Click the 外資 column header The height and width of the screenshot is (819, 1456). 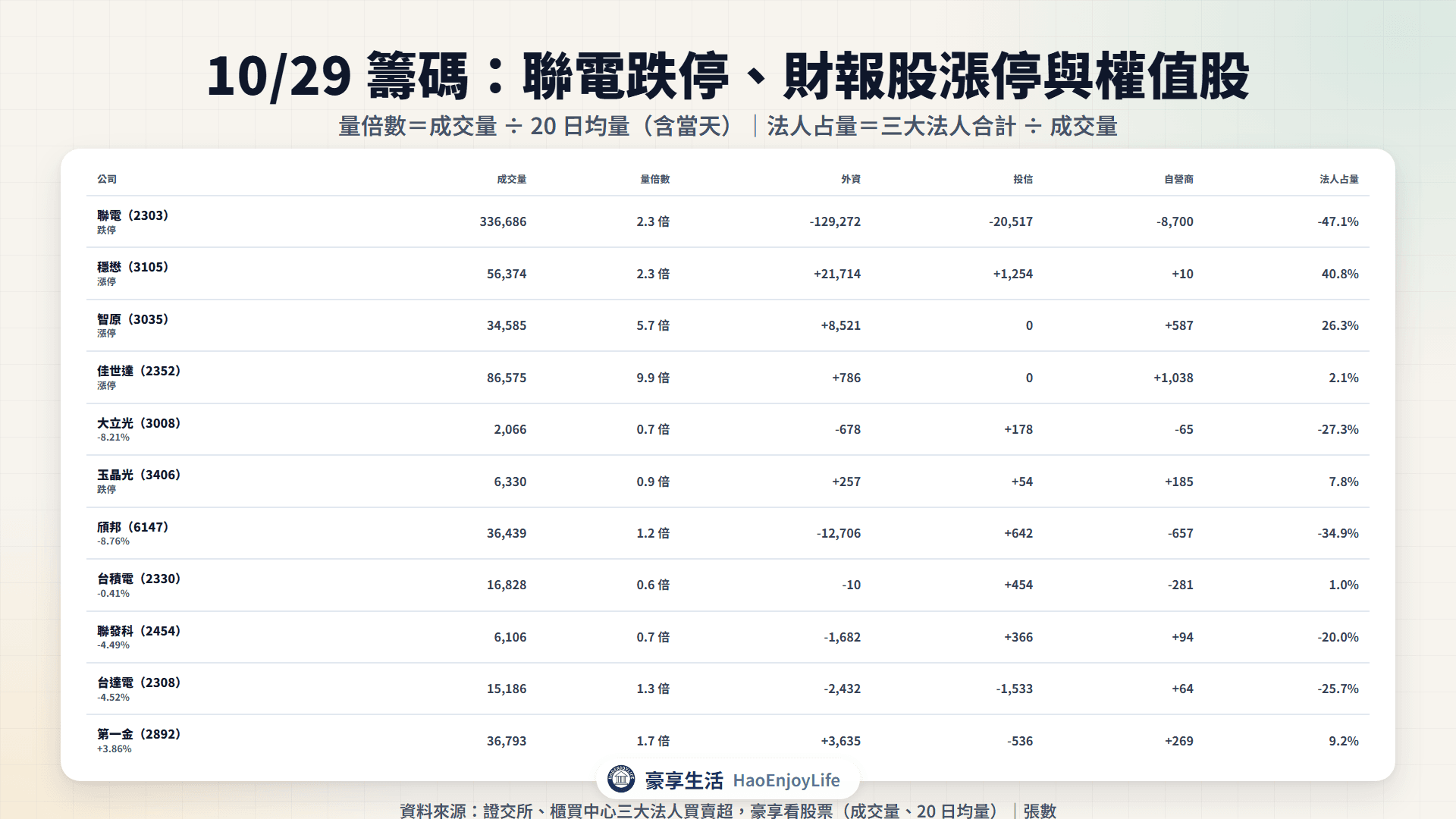pyautogui.click(x=851, y=179)
